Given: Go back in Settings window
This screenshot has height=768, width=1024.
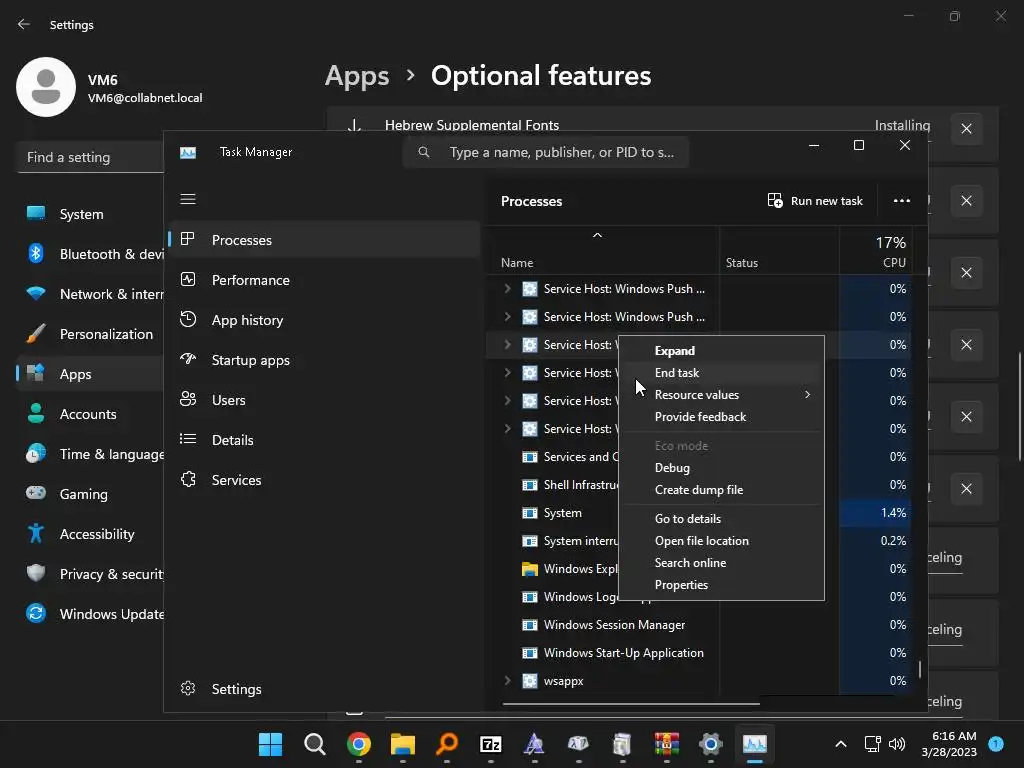Looking at the screenshot, I should (x=24, y=24).
